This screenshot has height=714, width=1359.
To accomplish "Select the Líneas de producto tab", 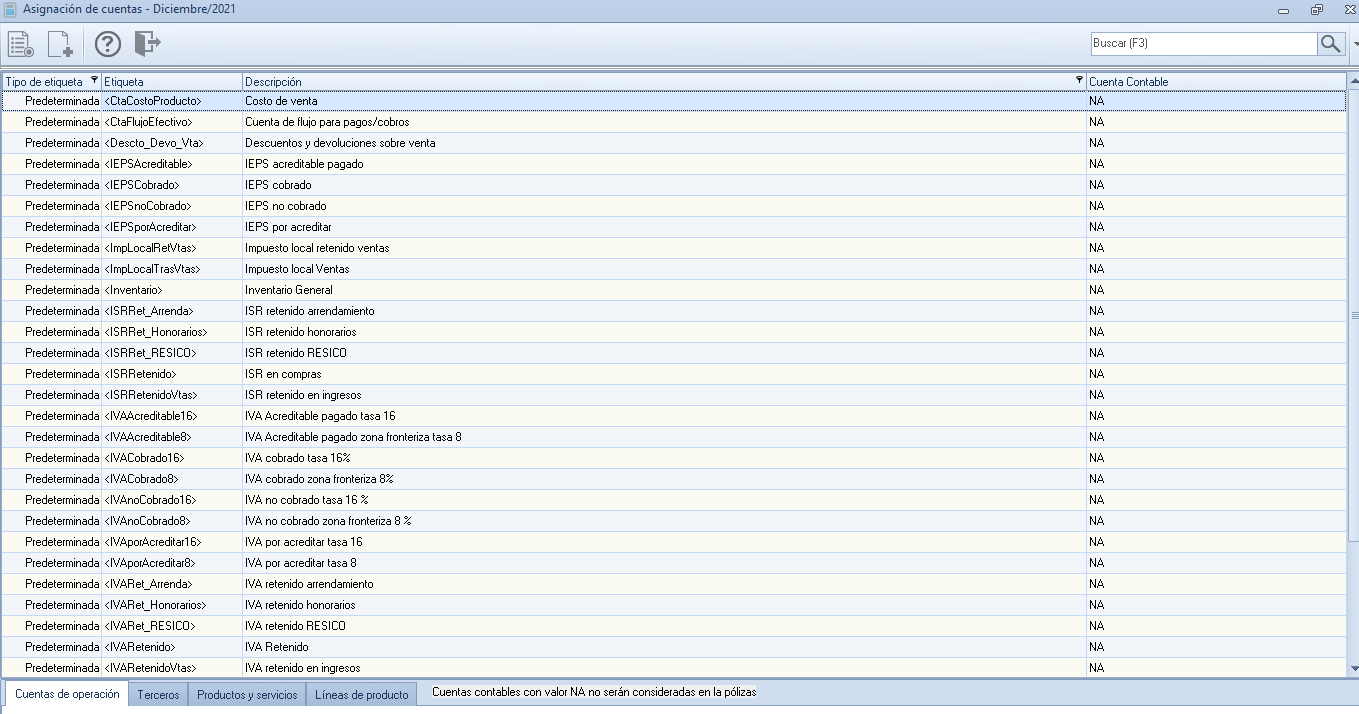I will (361, 695).
